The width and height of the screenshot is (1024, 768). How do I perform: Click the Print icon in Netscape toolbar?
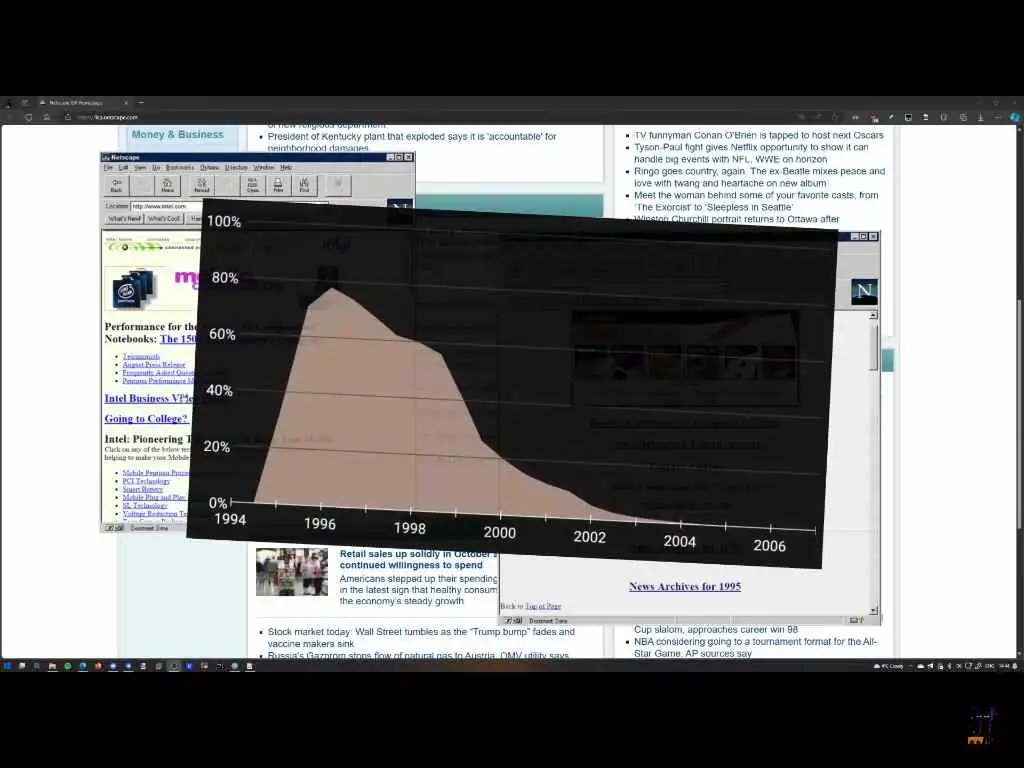[x=278, y=185]
